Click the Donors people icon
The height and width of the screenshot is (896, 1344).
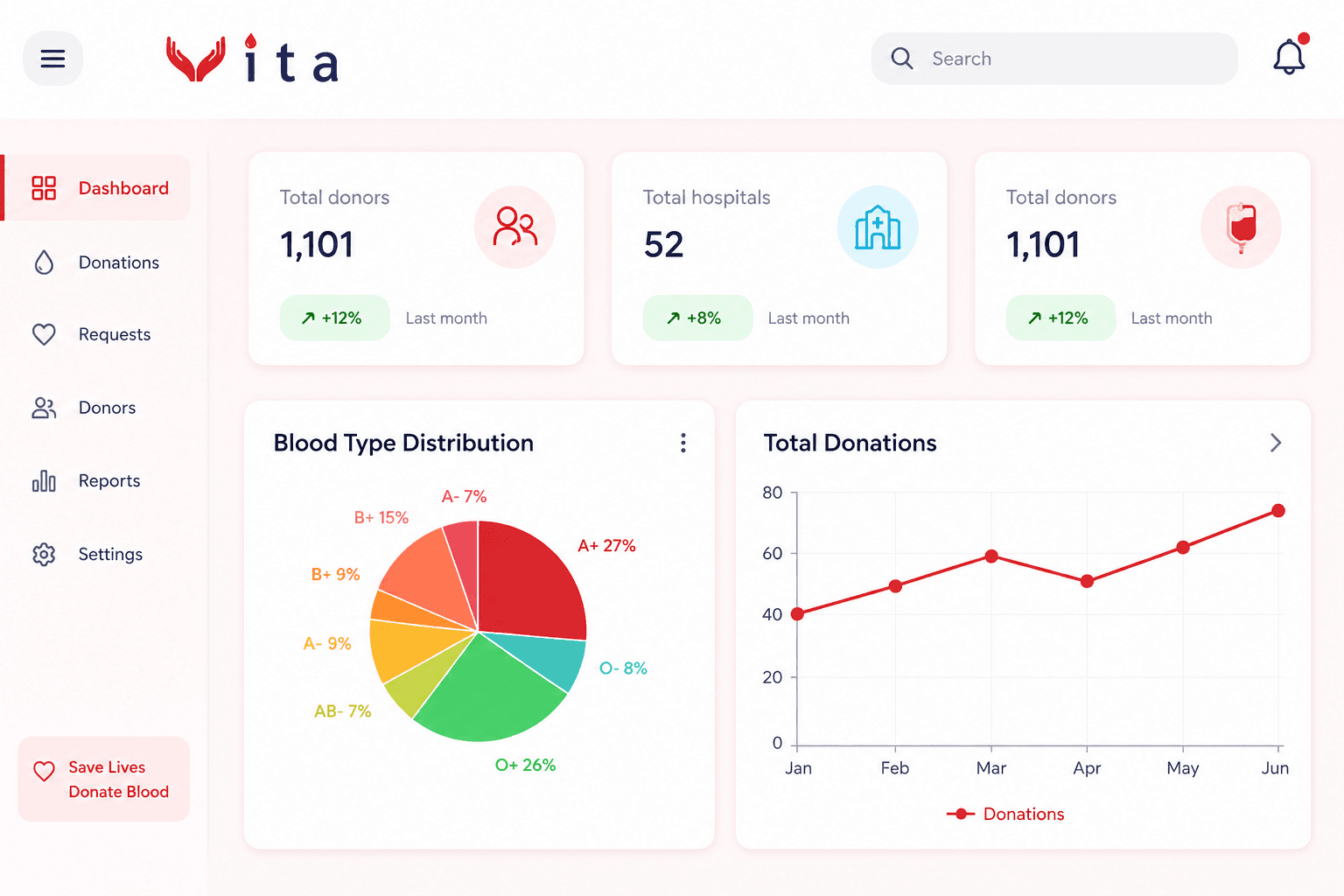tap(44, 408)
